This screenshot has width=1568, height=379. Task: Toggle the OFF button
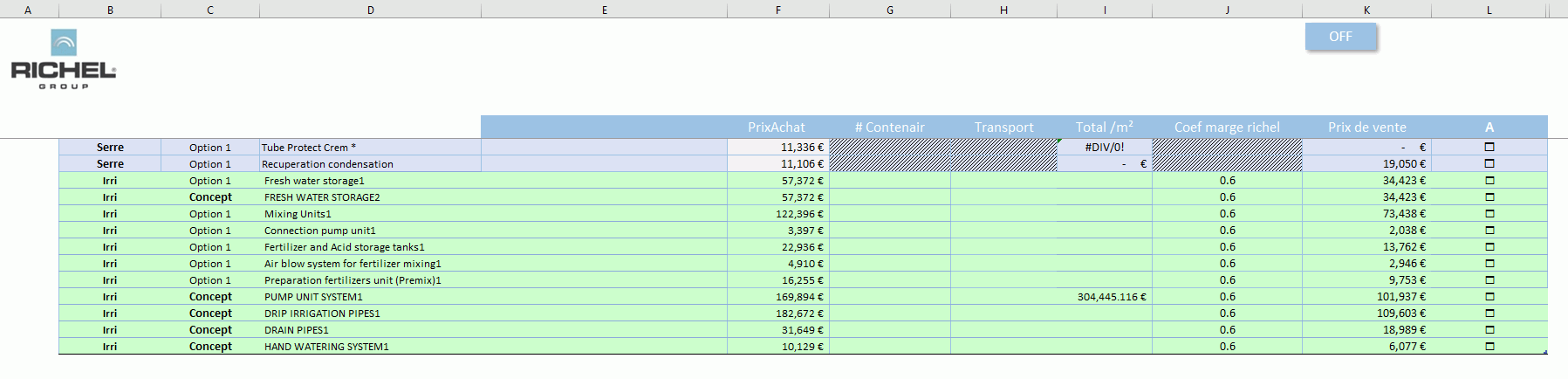click(1340, 37)
